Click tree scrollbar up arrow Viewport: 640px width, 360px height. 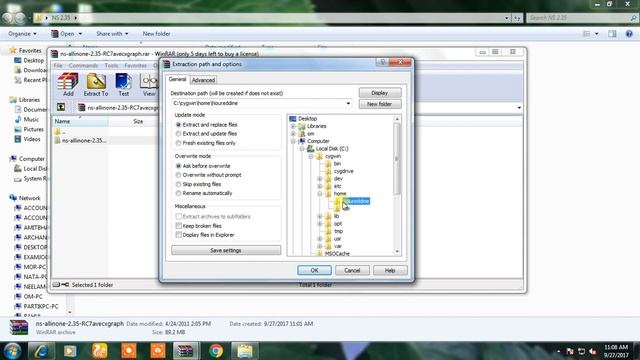[397, 119]
